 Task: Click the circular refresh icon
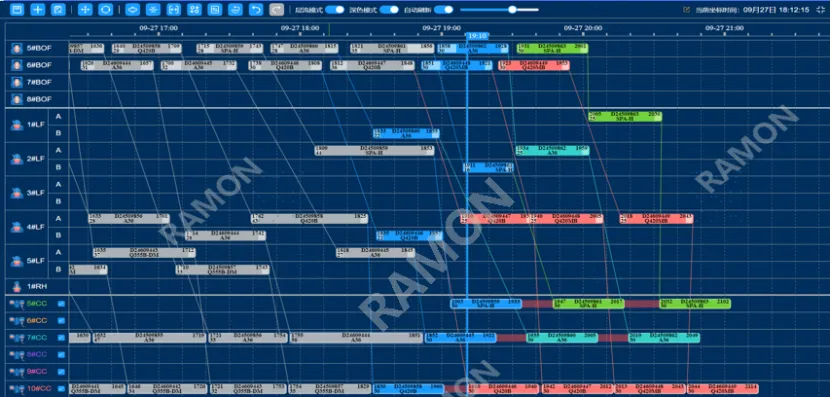click(105, 10)
